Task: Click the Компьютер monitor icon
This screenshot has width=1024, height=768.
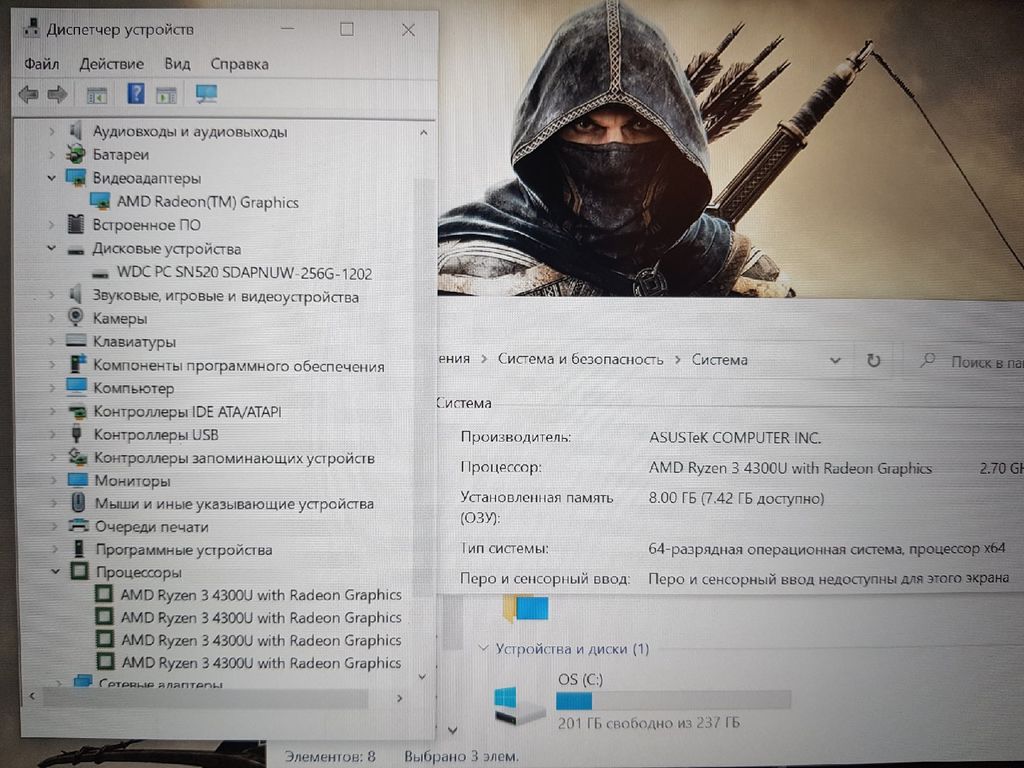Action: point(76,387)
